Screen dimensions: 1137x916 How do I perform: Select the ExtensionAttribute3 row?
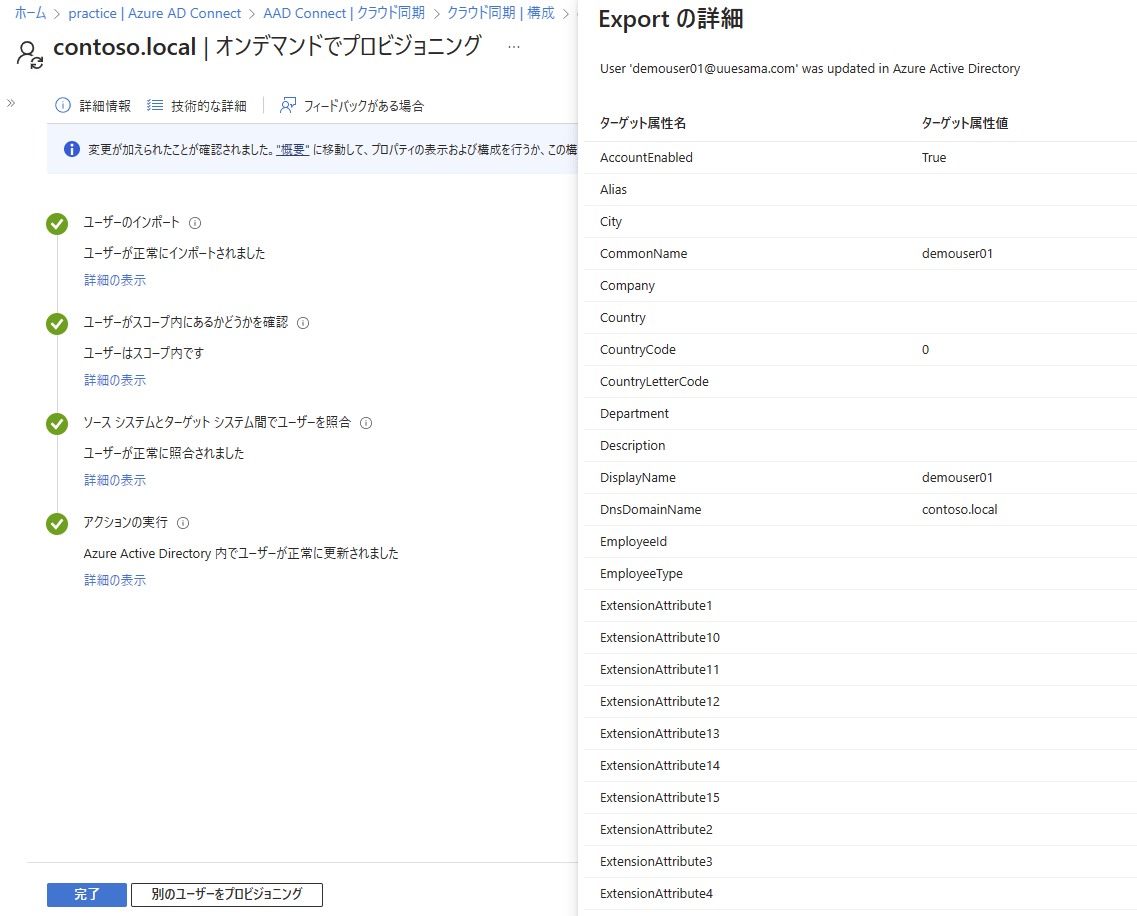pos(860,861)
